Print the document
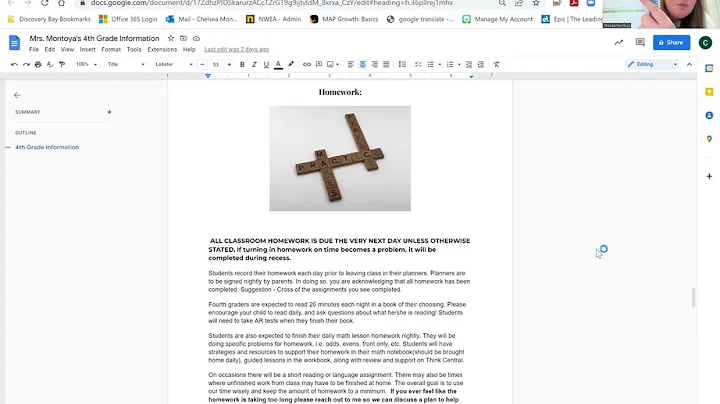Image resolution: width=720 pixels, height=404 pixels. tap(38, 64)
